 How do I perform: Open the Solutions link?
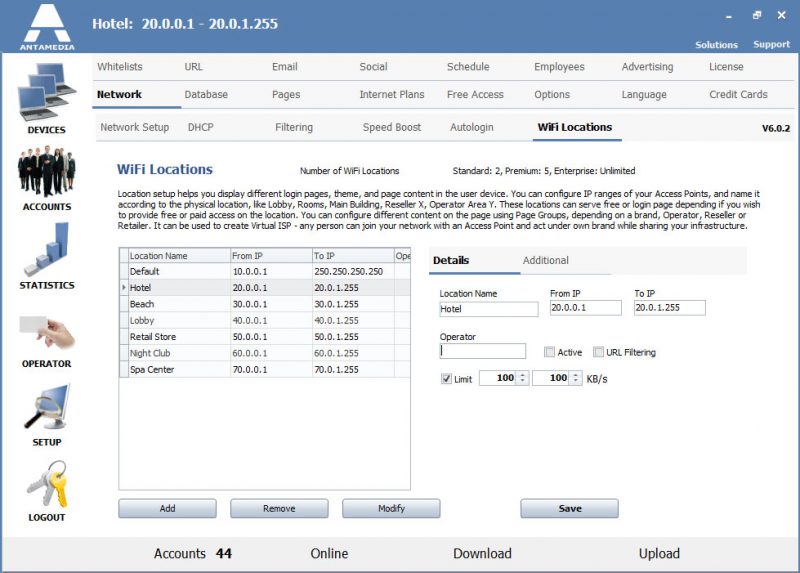(716, 44)
